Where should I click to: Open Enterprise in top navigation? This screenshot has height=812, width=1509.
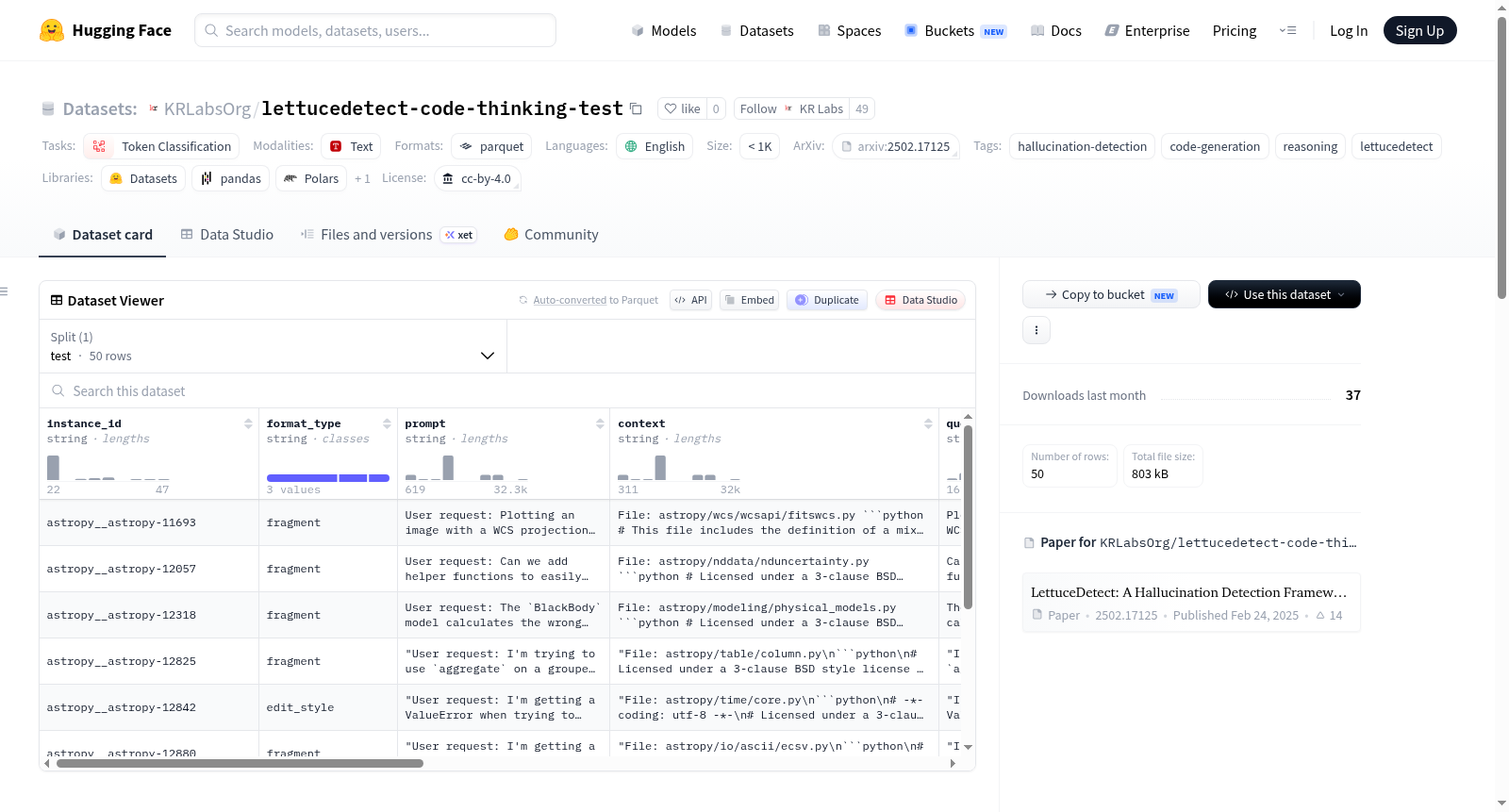[x=1147, y=30]
